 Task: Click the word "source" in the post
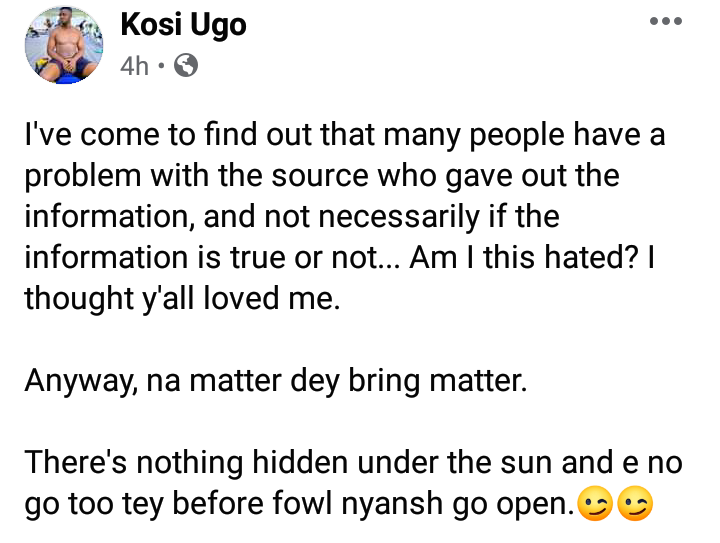point(320,177)
